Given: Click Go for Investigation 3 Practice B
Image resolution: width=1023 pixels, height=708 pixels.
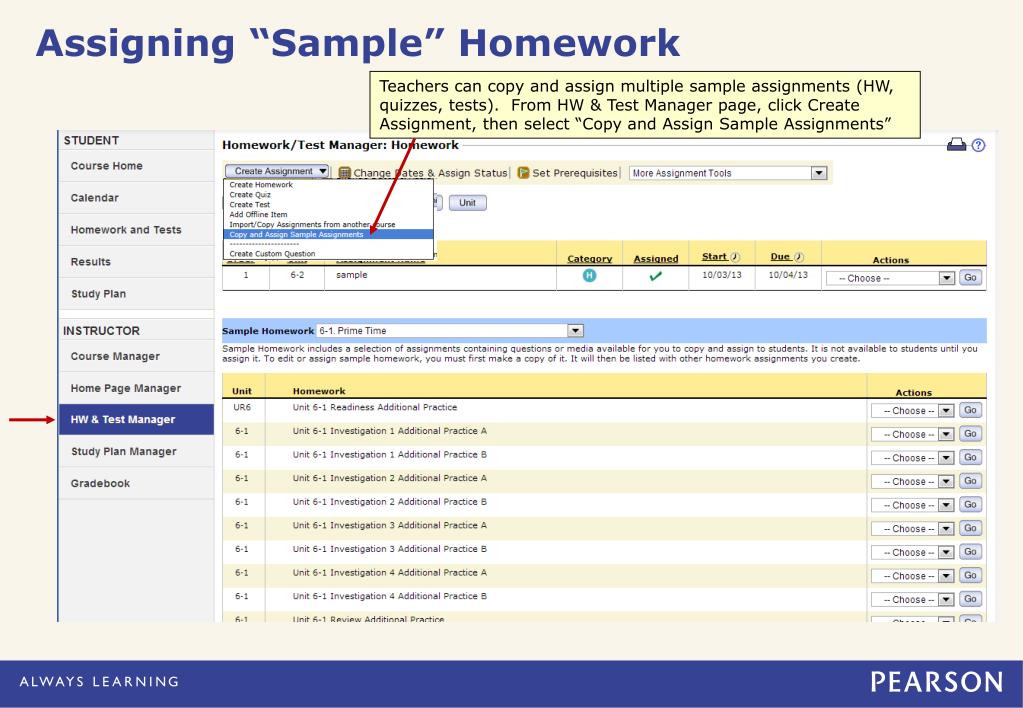Looking at the screenshot, I should 970,551.
